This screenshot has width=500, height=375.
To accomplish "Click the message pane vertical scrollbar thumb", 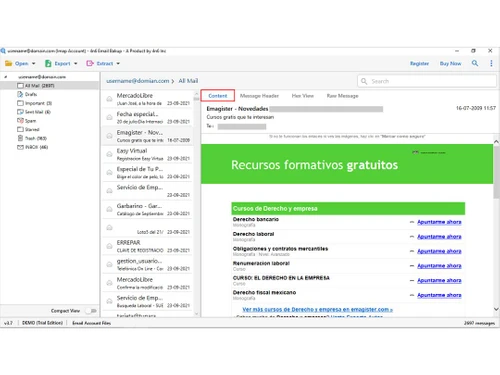I will [x=496, y=172].
